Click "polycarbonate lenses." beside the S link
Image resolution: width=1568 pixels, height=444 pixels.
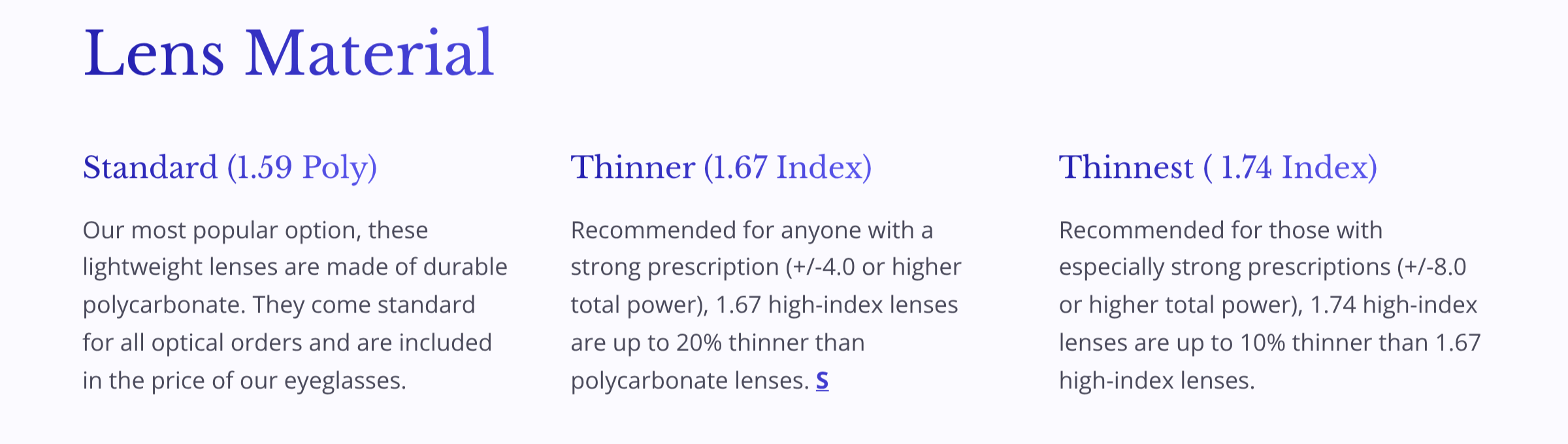(690, 381)
